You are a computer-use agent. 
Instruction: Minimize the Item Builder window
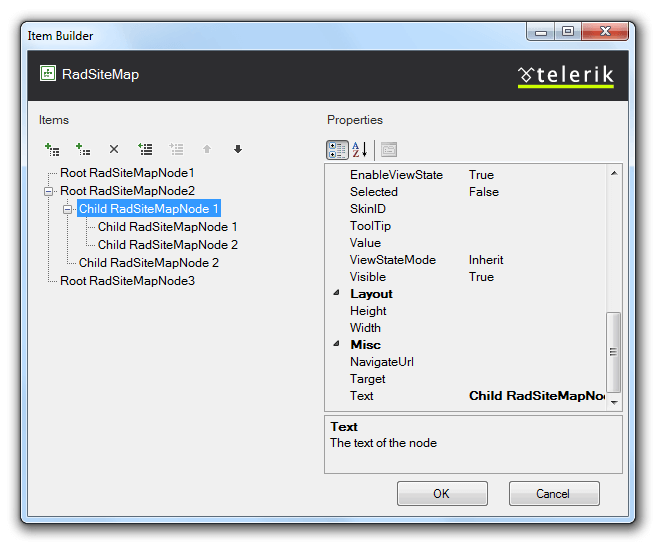click(x=541, y=32)
